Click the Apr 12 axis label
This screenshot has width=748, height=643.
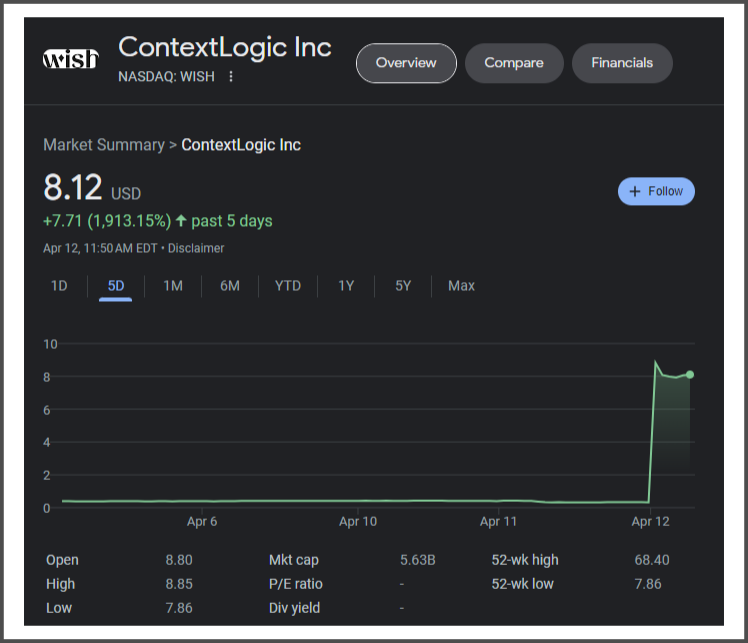tap(651, 521)
